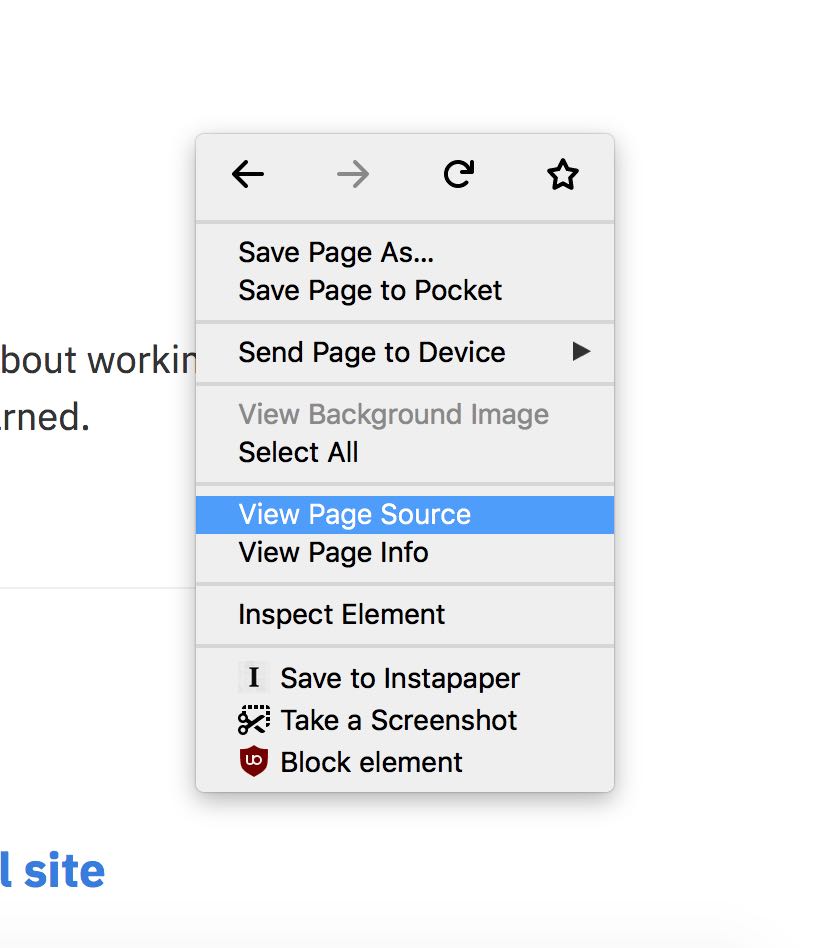Click the uBlock Origin shield icon

tap(253, 761)
